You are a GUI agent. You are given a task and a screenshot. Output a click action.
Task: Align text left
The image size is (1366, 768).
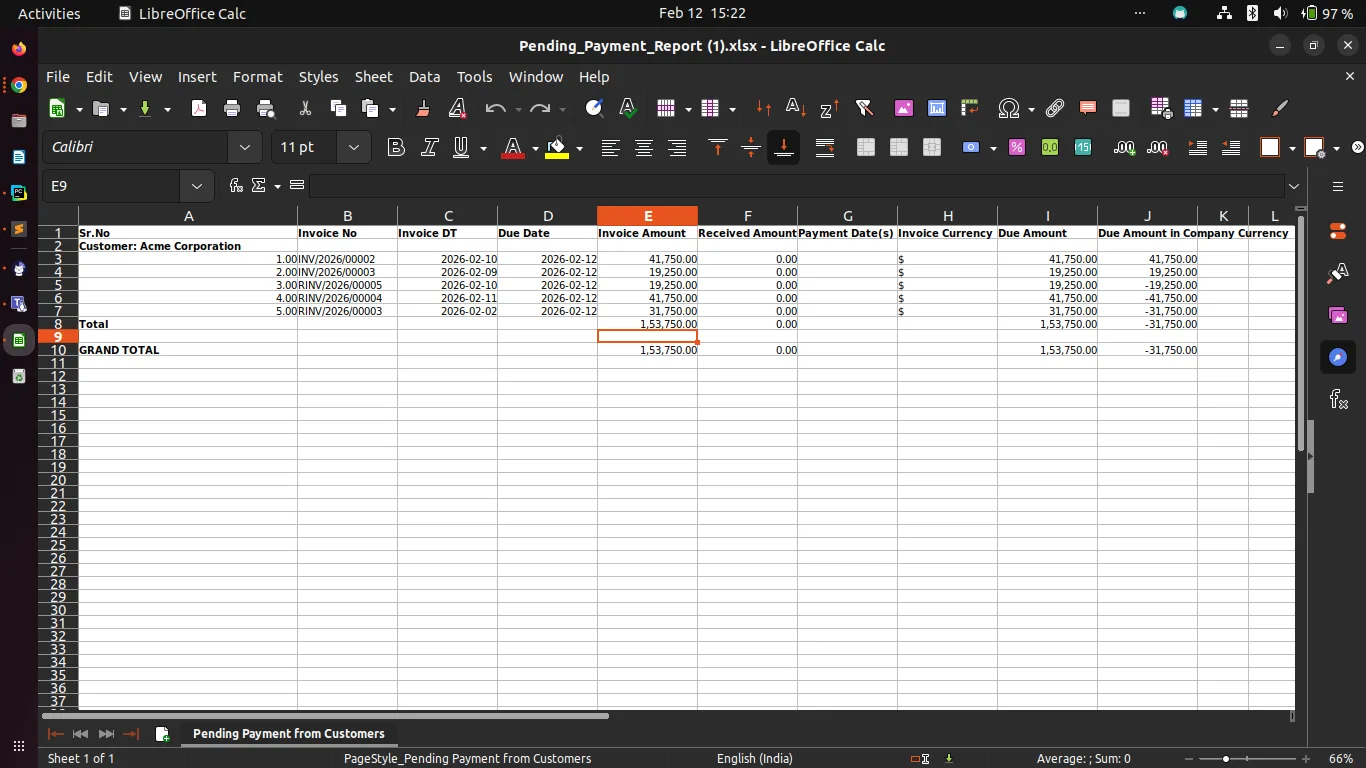[x=610, y=148]
